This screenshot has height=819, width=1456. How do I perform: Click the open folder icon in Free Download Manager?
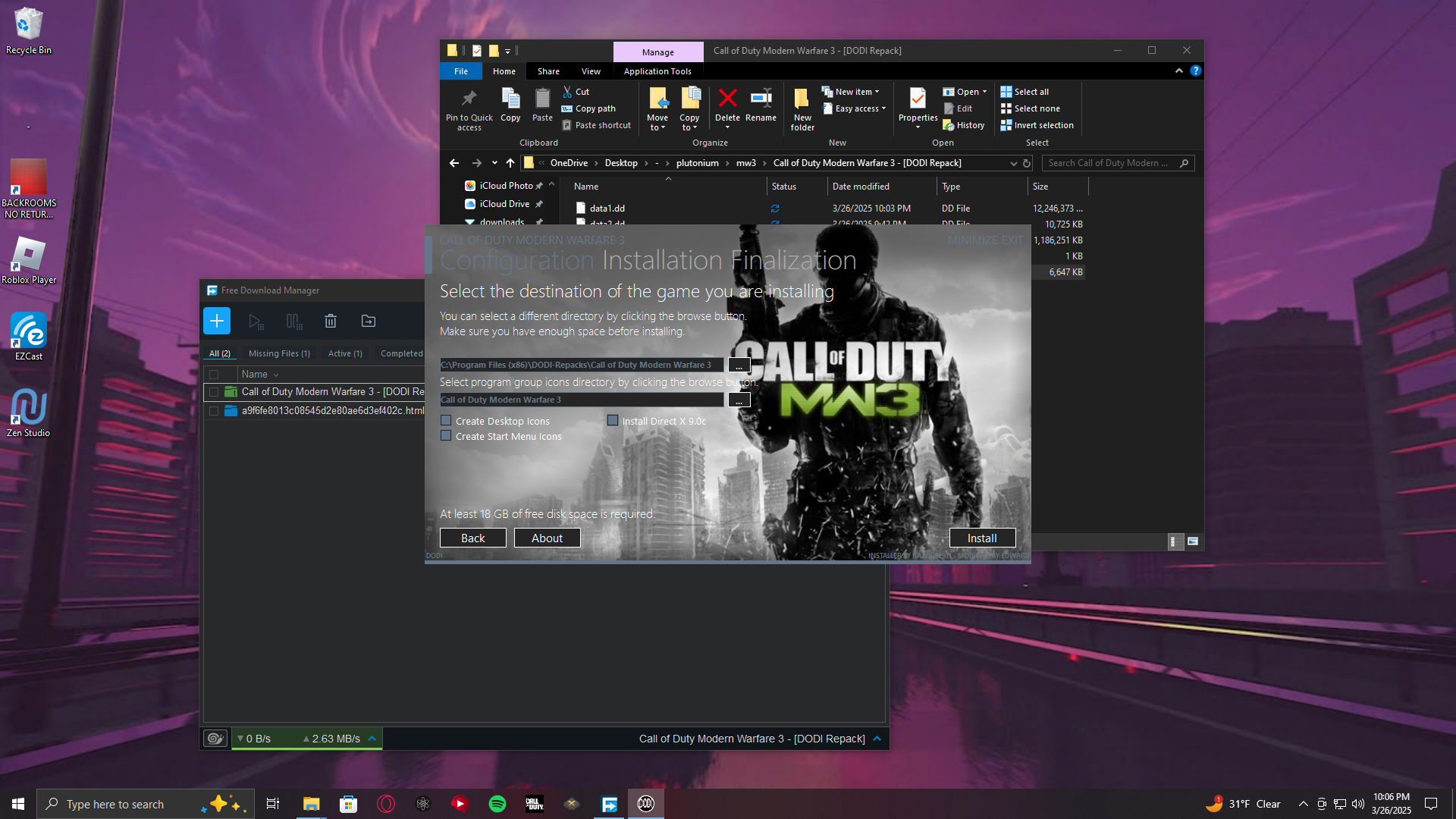pos(369,321)
